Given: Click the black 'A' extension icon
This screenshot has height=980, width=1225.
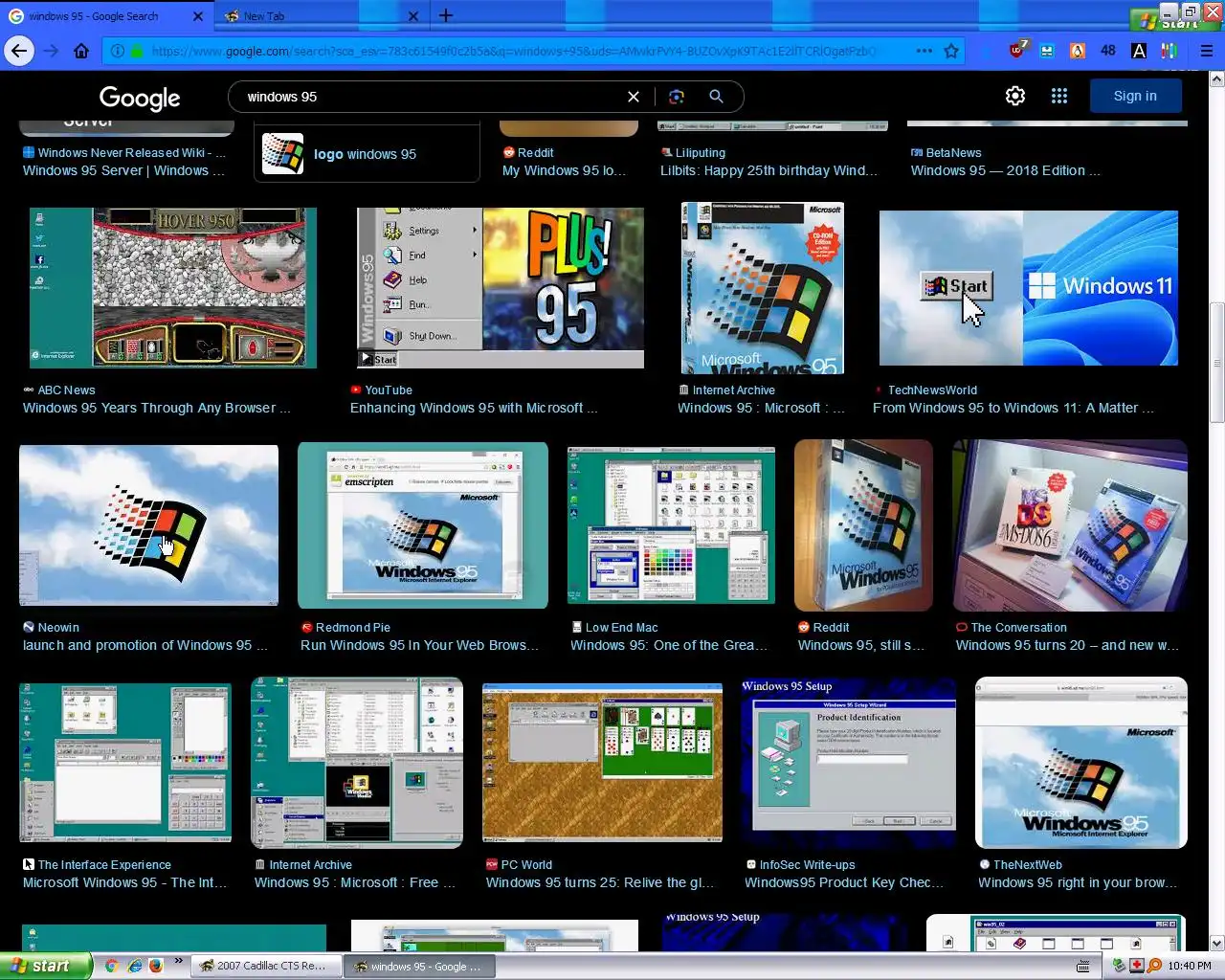Looking at the screenshot, I should 1139,51.
